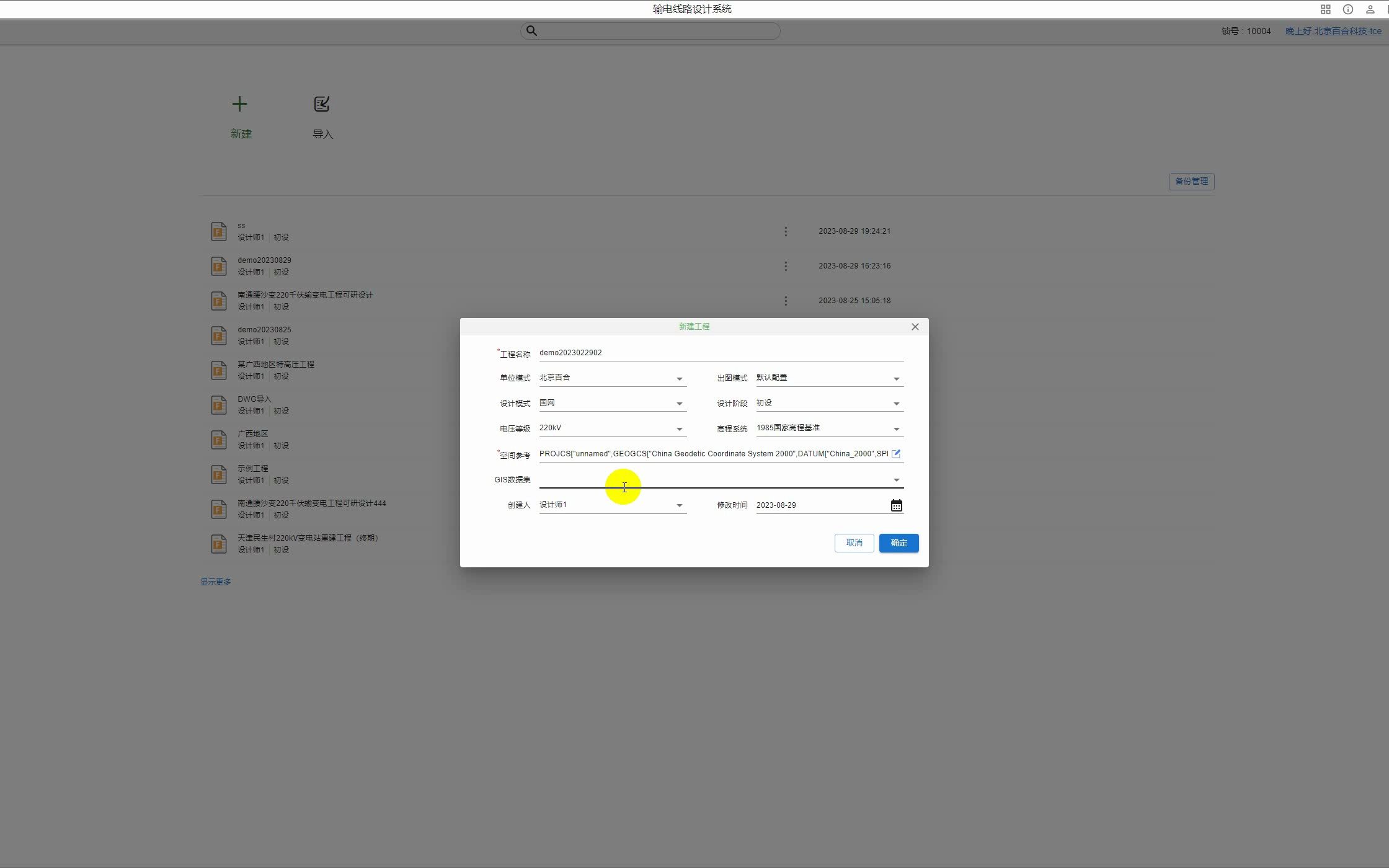The height and width of the screenshot is (868, 1389).
Task: Click the search magnifier icon
Action: 531,31
